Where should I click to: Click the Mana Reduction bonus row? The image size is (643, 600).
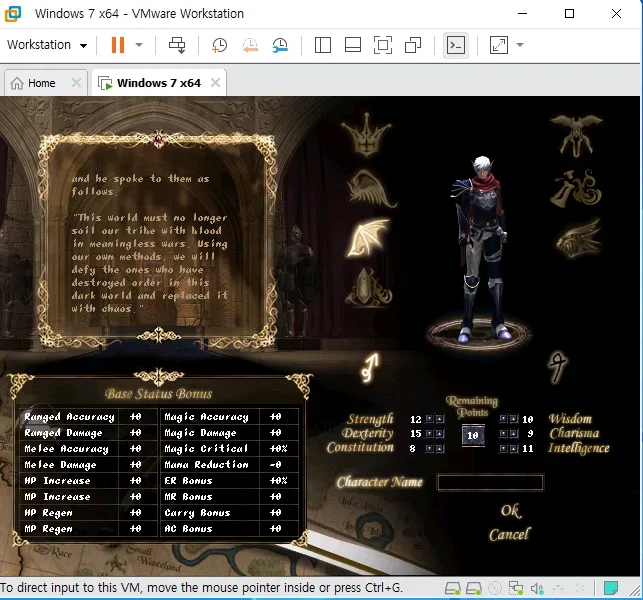coord(229,464)
